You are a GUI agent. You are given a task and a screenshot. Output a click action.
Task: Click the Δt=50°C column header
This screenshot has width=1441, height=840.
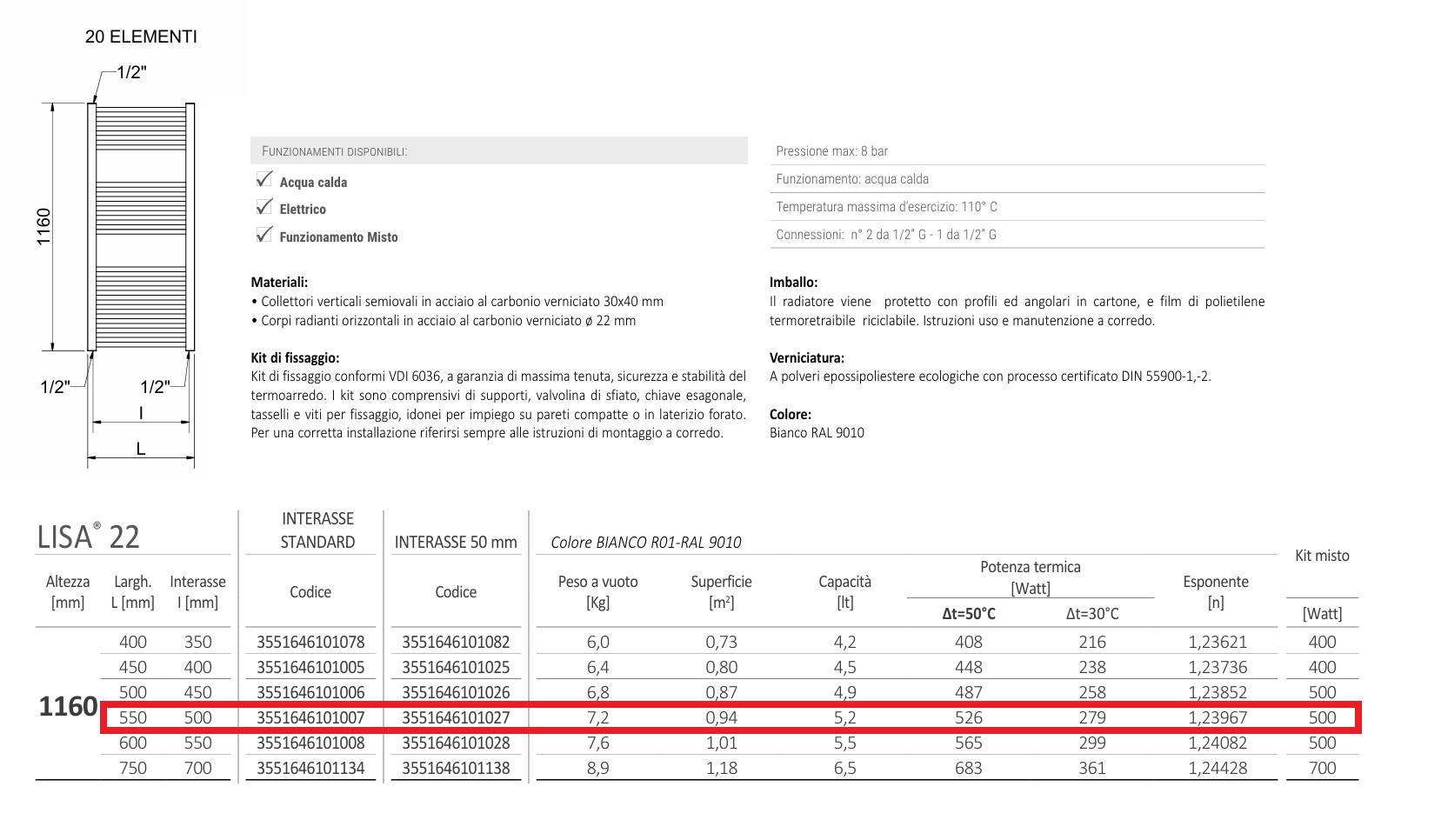click(969, 614)
